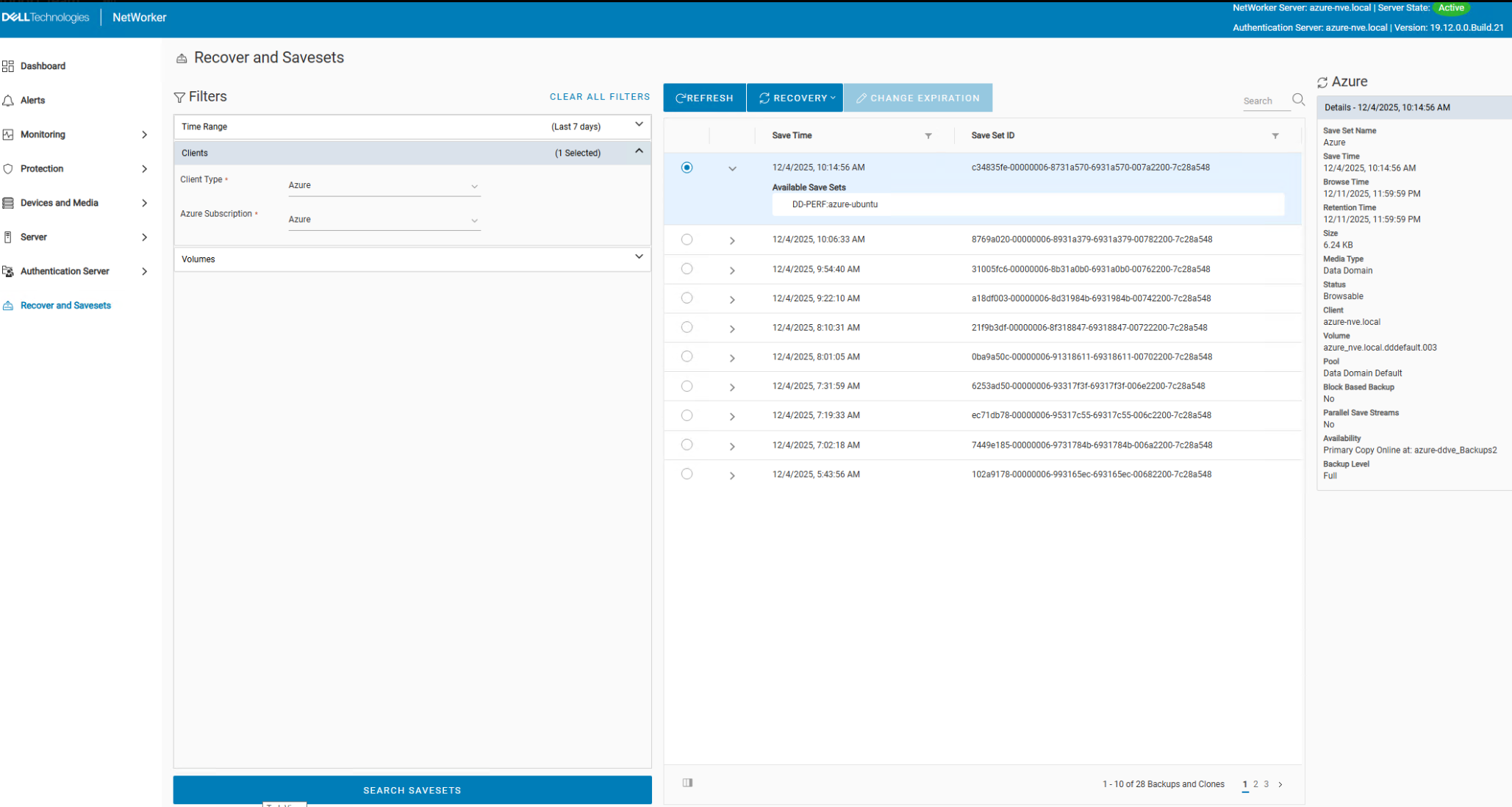Screen dimensions: 1512x807
Task: Collapse the Time Range filter section
Action: [x=639, y=125]
